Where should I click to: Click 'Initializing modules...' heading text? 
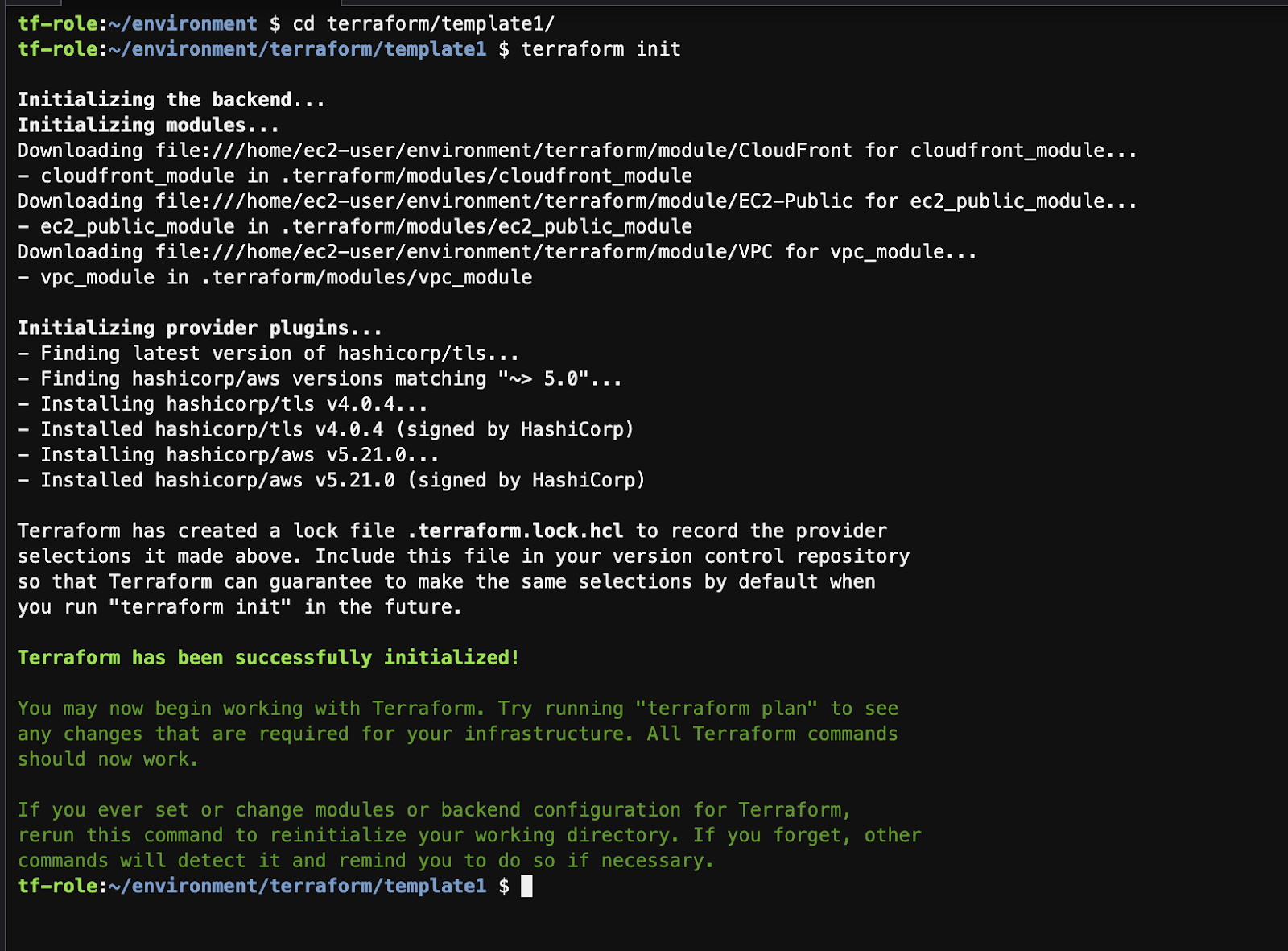147,125
